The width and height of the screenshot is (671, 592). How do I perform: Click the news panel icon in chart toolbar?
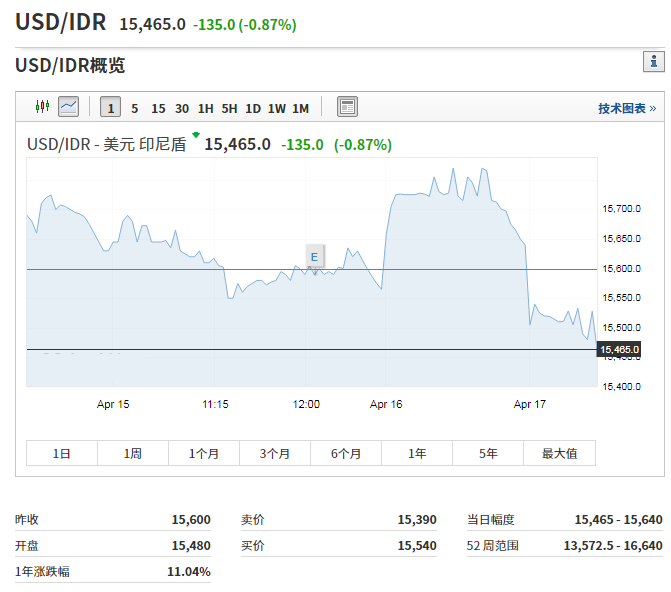tap(347, 107)
